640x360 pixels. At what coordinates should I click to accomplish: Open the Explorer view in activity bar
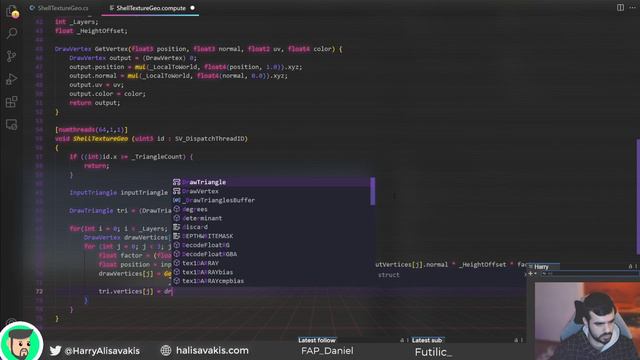[x=12, y=11]
